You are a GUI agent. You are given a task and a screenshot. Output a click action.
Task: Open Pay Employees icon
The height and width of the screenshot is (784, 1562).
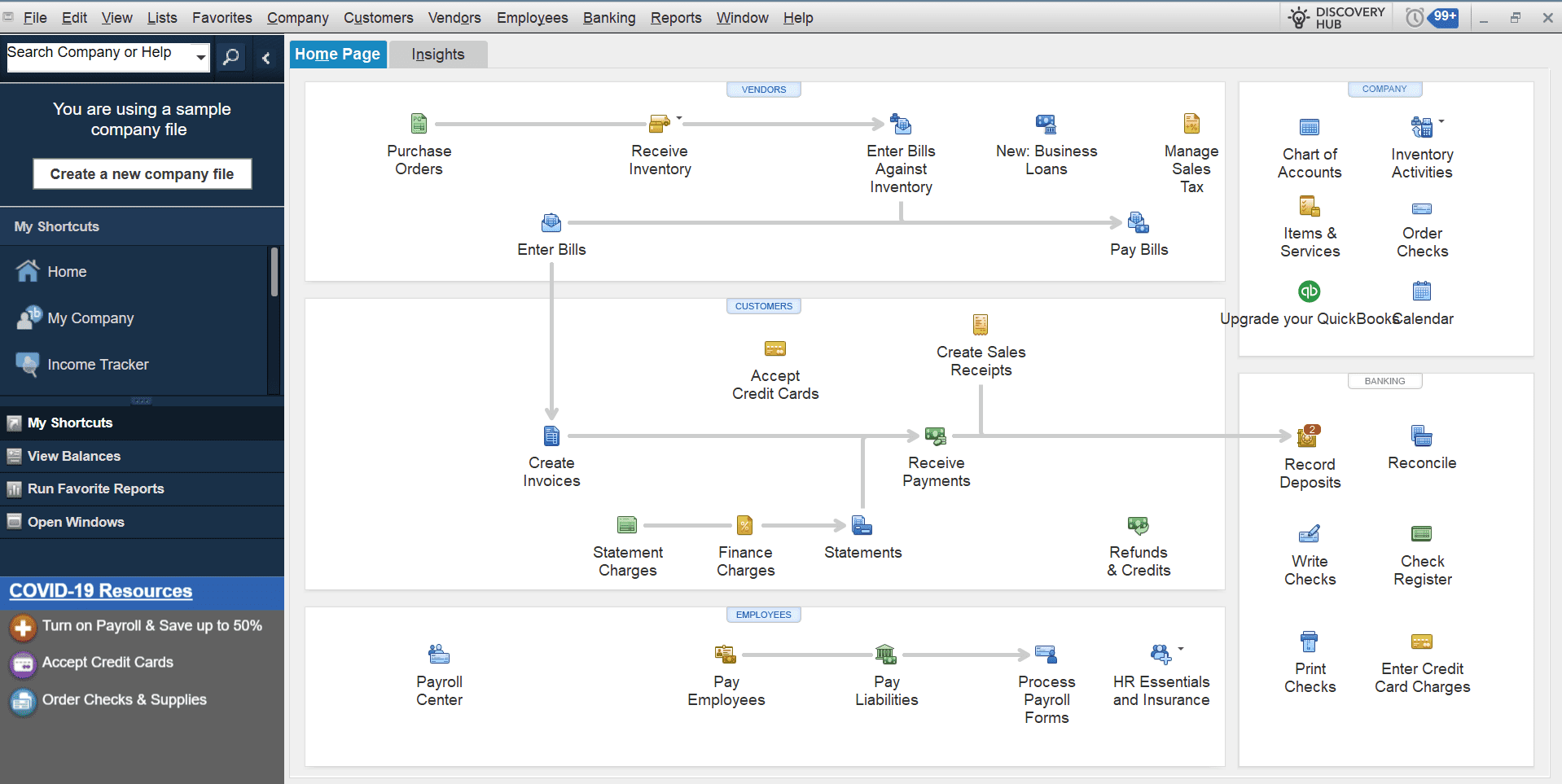(x=726, y=655)
